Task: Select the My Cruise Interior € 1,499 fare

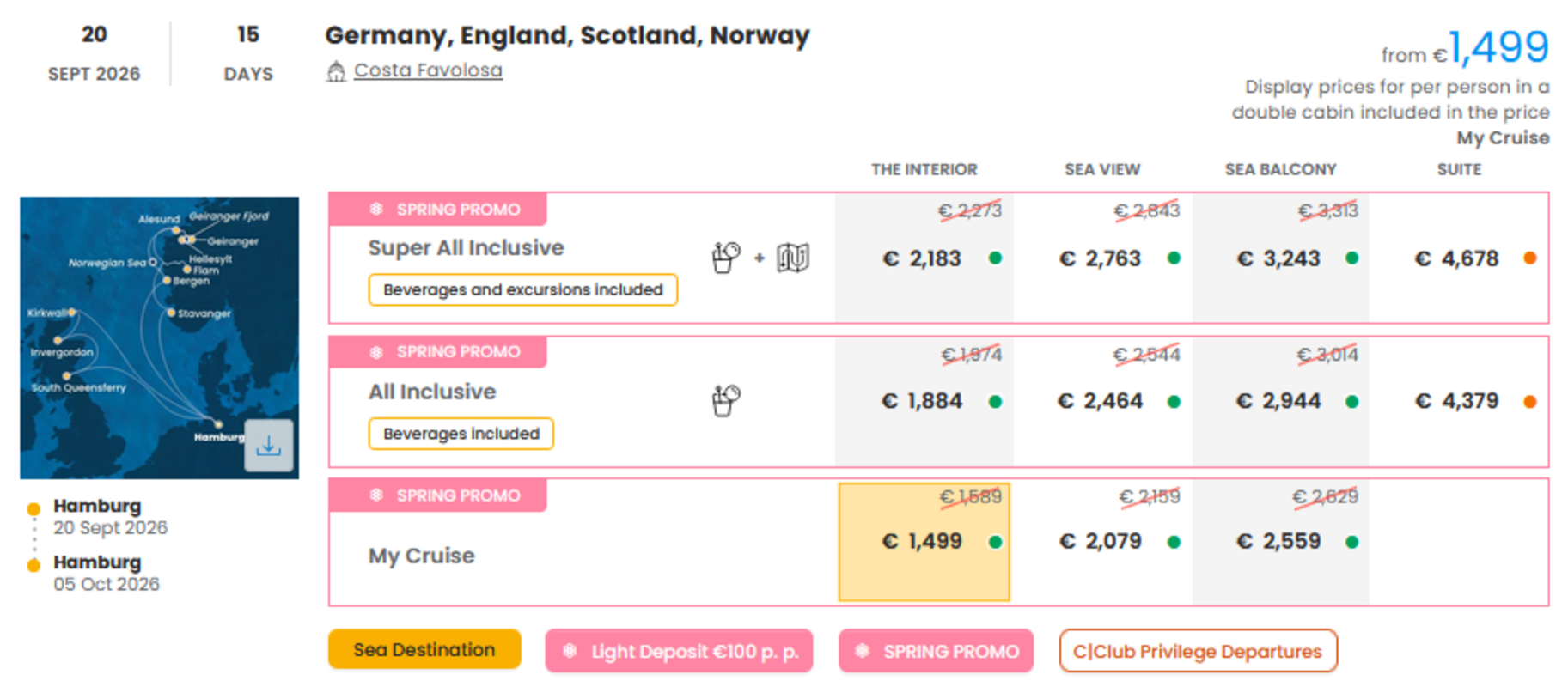Action: point(923,542)
